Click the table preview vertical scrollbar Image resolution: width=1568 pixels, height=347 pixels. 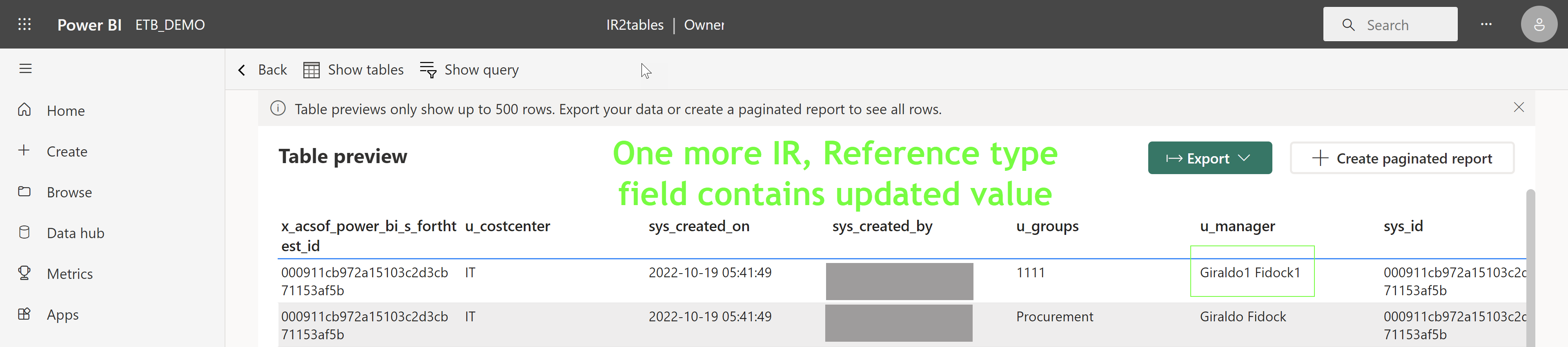tap(1530, 267)
